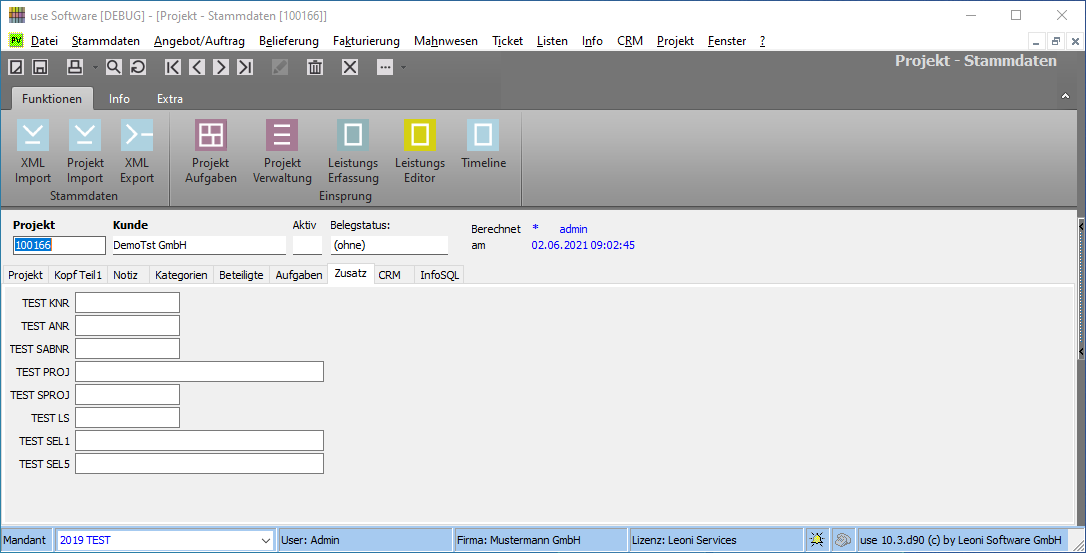
Task: Click the magnifier search icon in toolbar
Action: point(114,67)
